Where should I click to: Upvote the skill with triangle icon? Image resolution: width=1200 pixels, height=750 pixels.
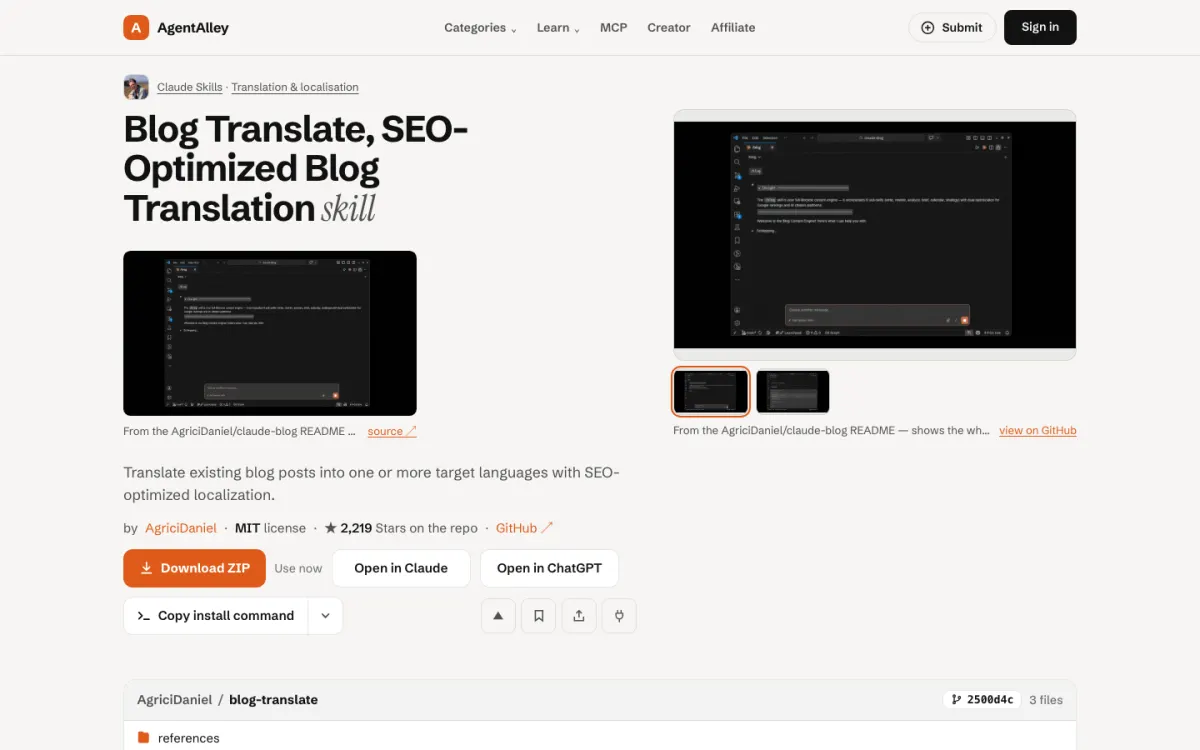pos(499,616)
